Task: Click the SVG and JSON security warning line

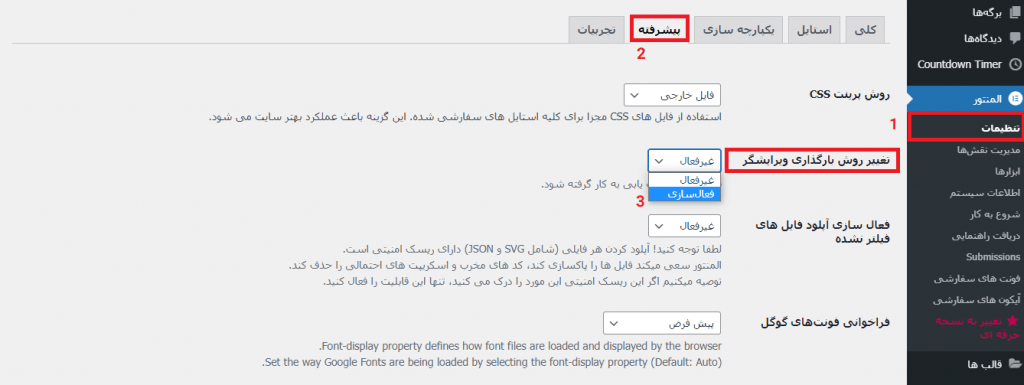Action: (532, 250)
